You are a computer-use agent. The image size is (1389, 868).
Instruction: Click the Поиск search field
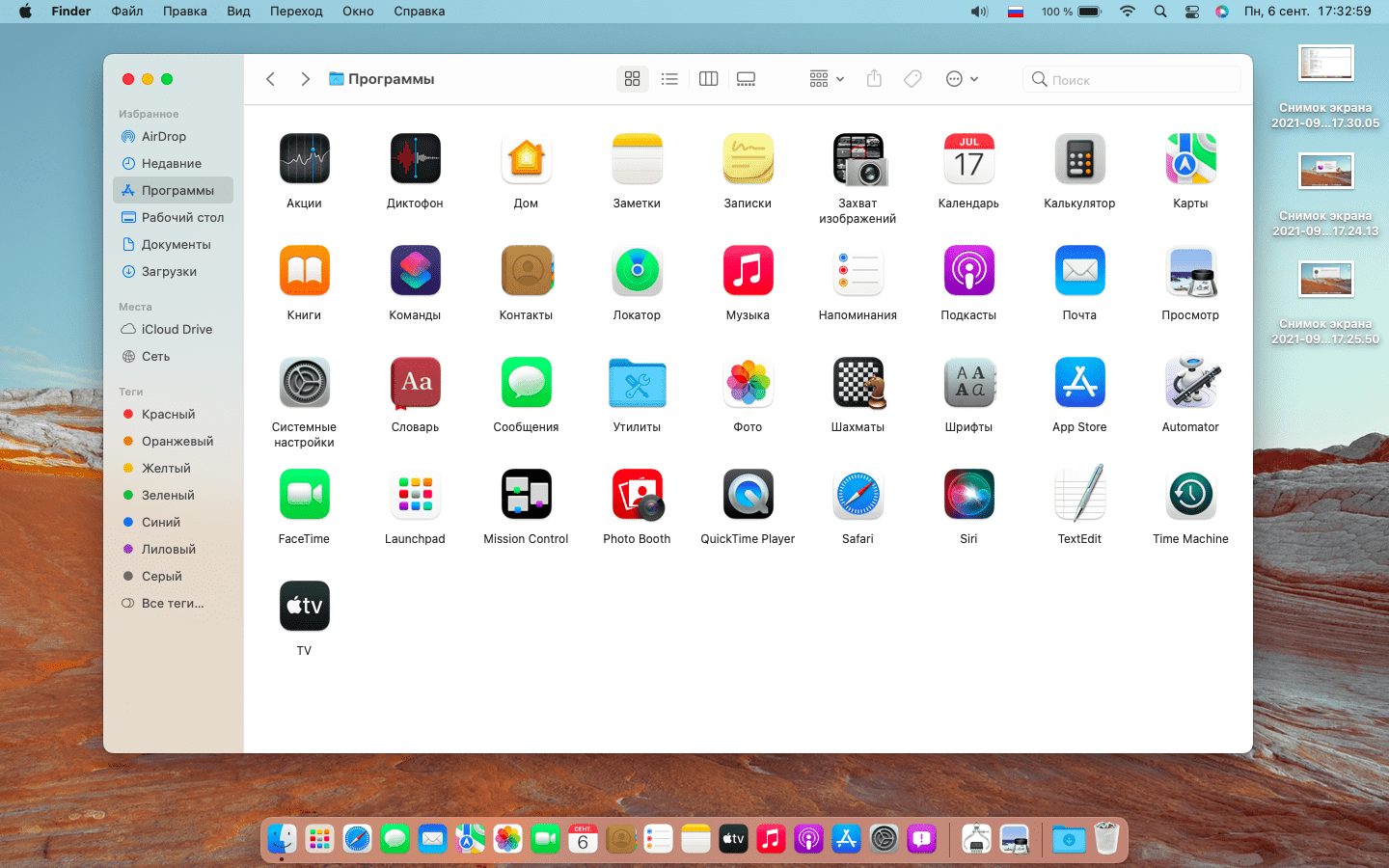(x=1131, y=79)
